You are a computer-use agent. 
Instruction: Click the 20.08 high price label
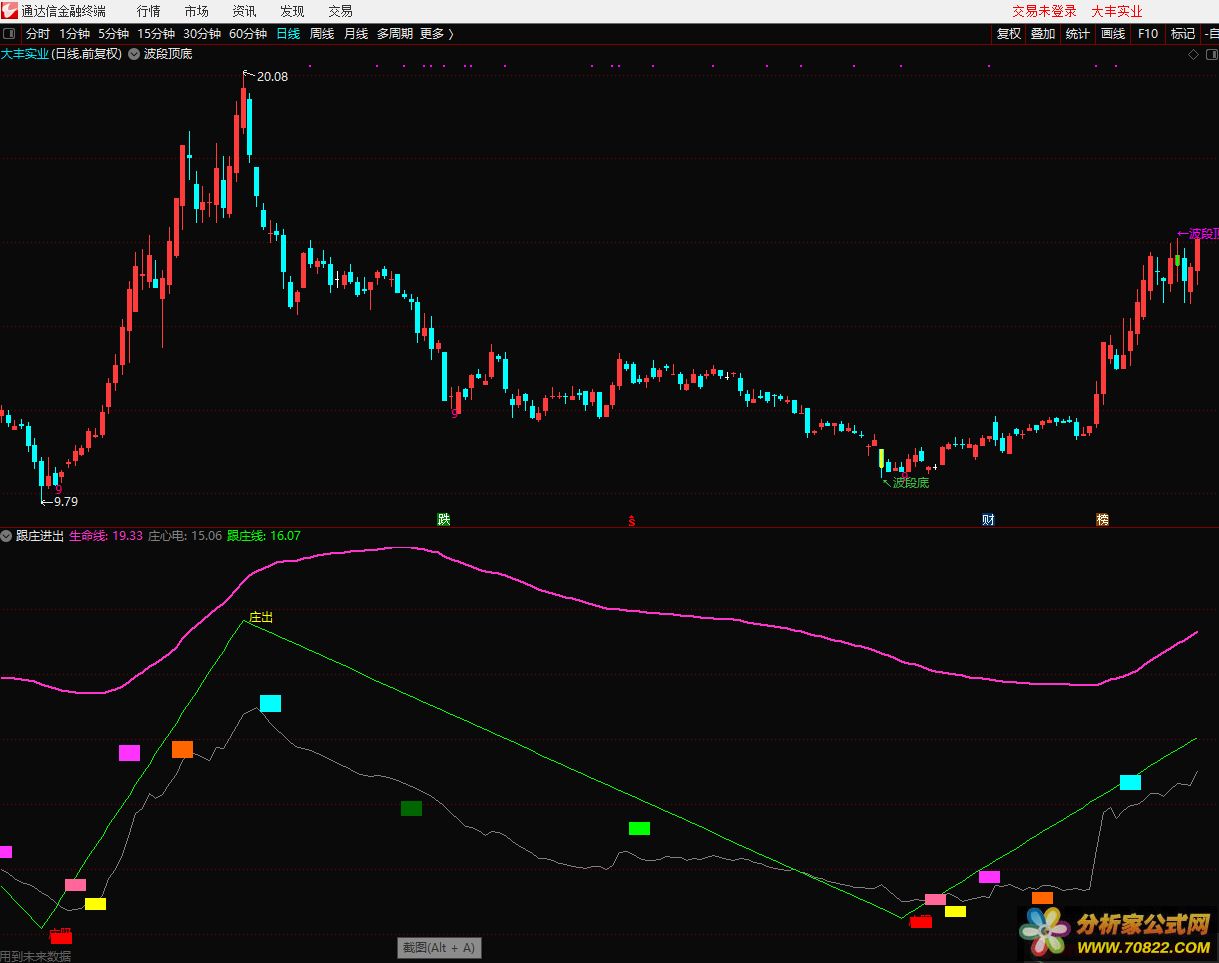coord(272,76)
